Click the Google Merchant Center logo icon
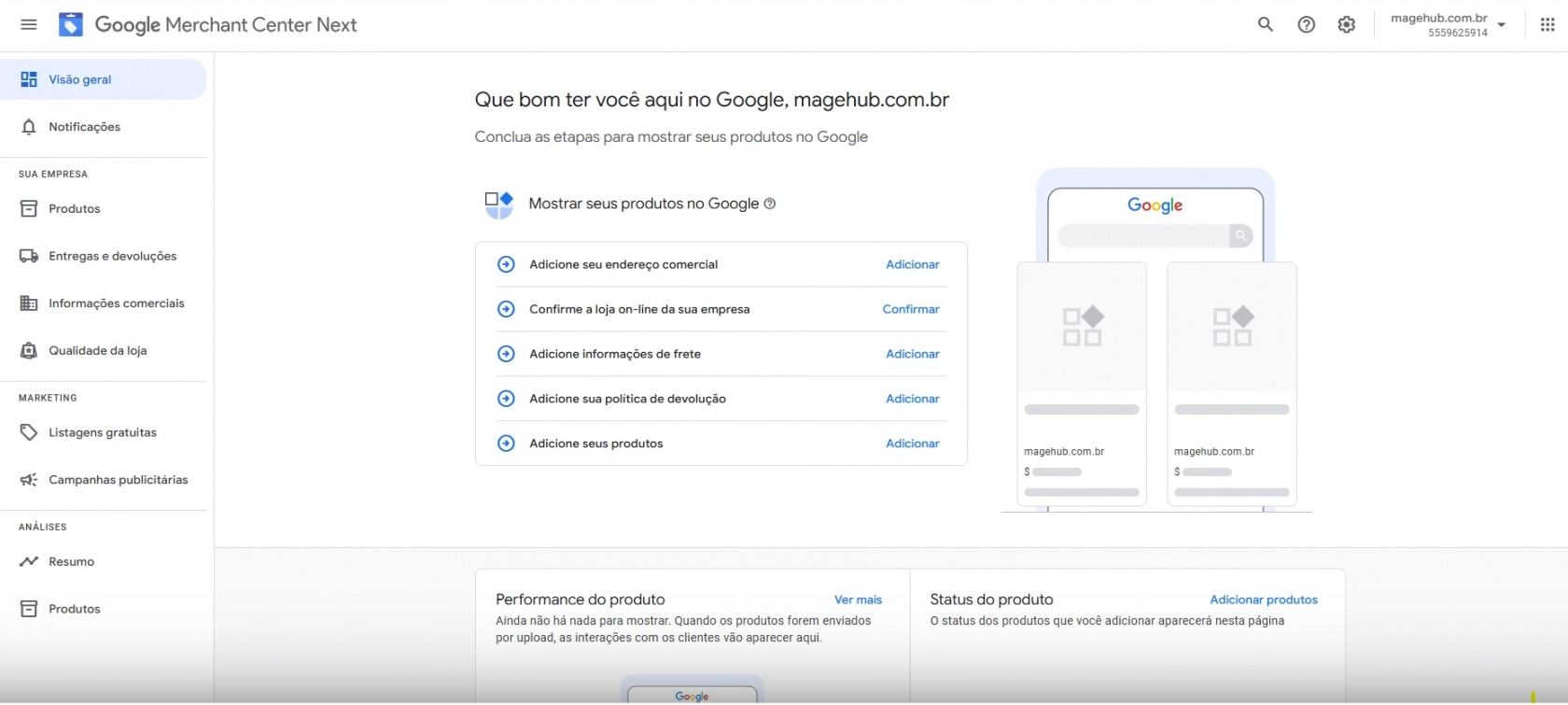The image size is (1568, 705). (x=71, y=24)
